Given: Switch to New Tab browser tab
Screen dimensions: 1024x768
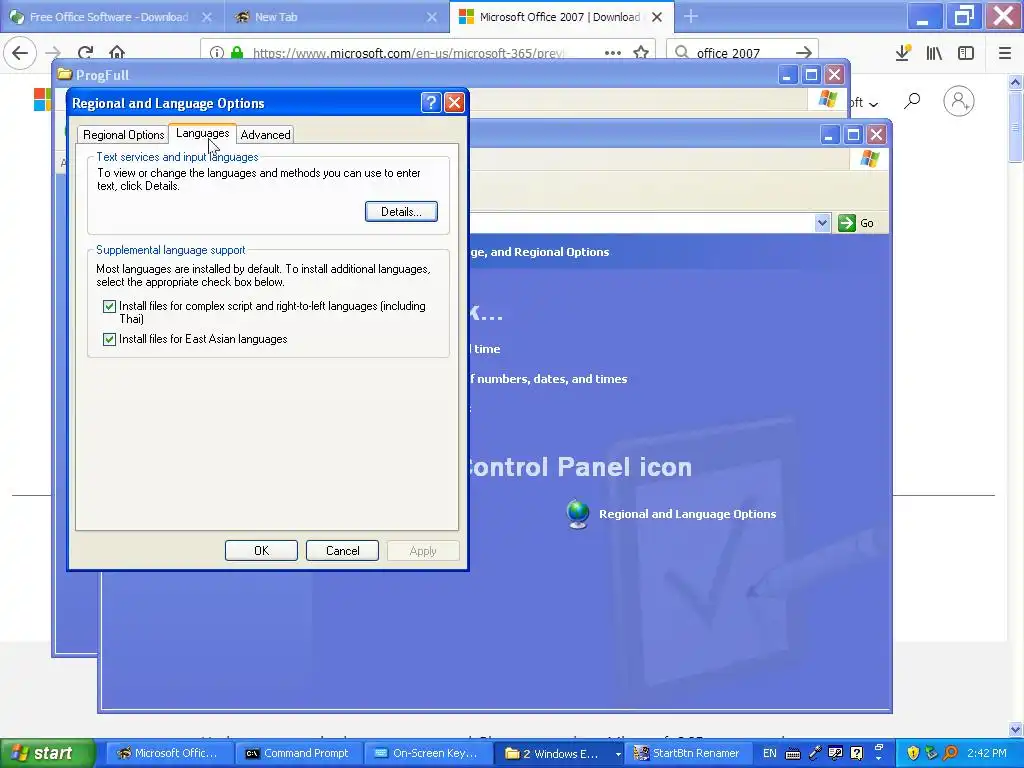Looking at the screenshot, I should 338,17.
